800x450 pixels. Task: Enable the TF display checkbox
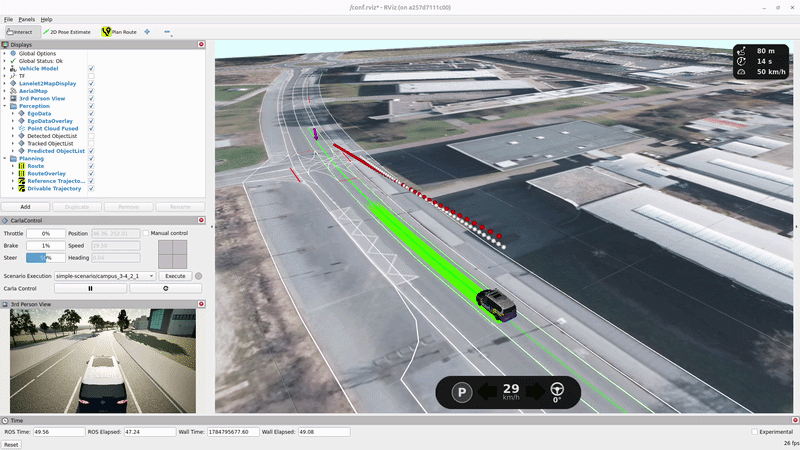91,76
